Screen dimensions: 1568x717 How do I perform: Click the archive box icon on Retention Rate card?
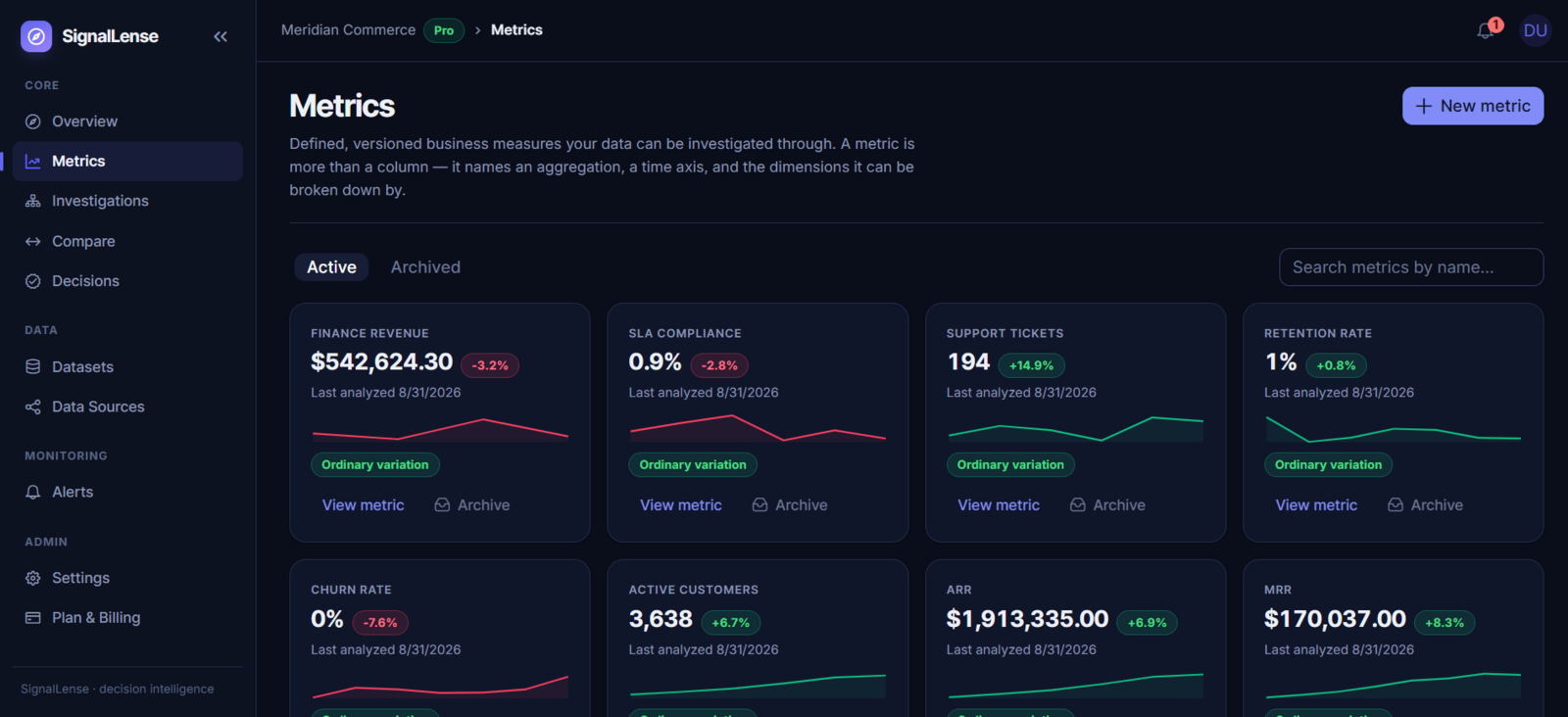[1396, 504]
